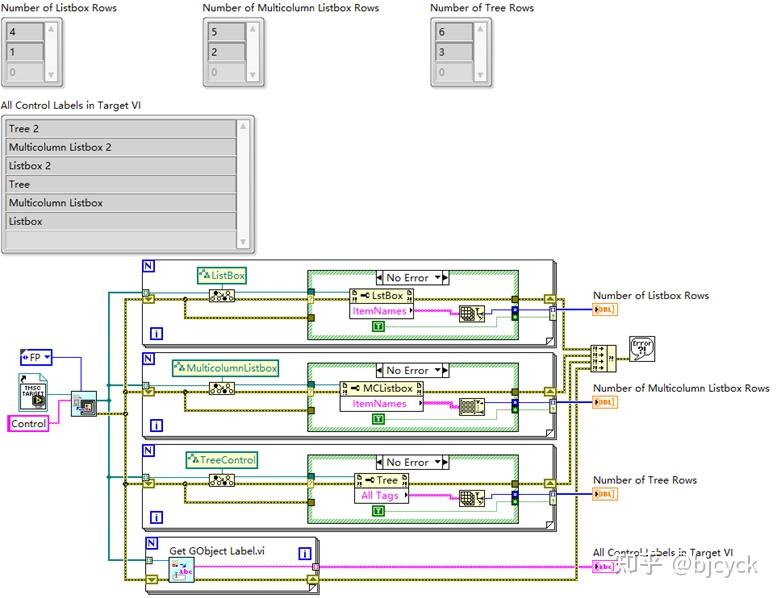Click the iteration terminal of ListBox loop
This screenshot has height=598, width=777.
pos(157,334)
